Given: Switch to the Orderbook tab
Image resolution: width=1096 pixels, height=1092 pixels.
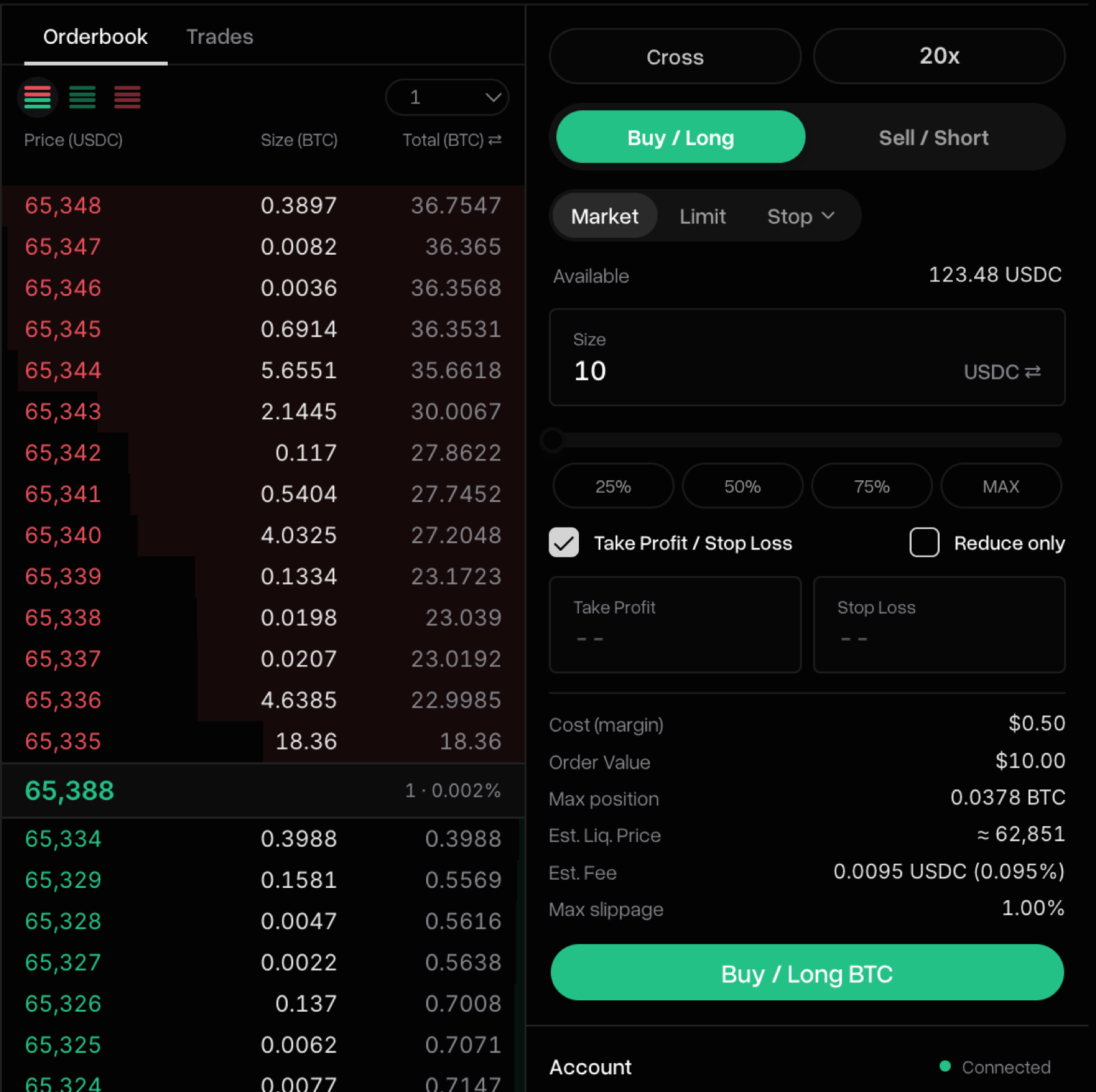Looking at the screenshot, I should (x=95, y=37).
